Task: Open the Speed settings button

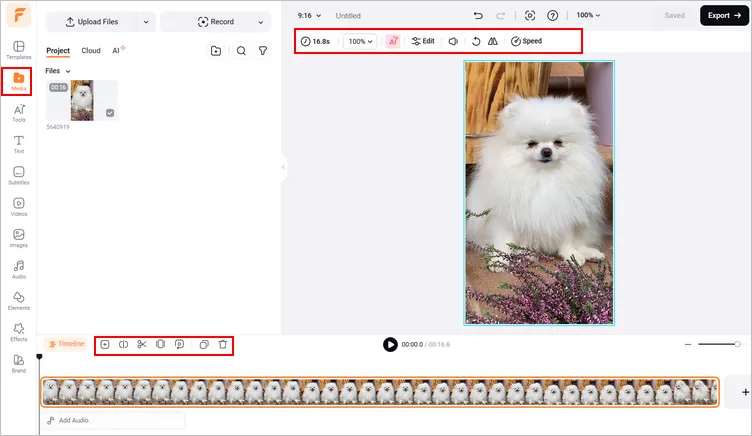Action: click(527, 41)
